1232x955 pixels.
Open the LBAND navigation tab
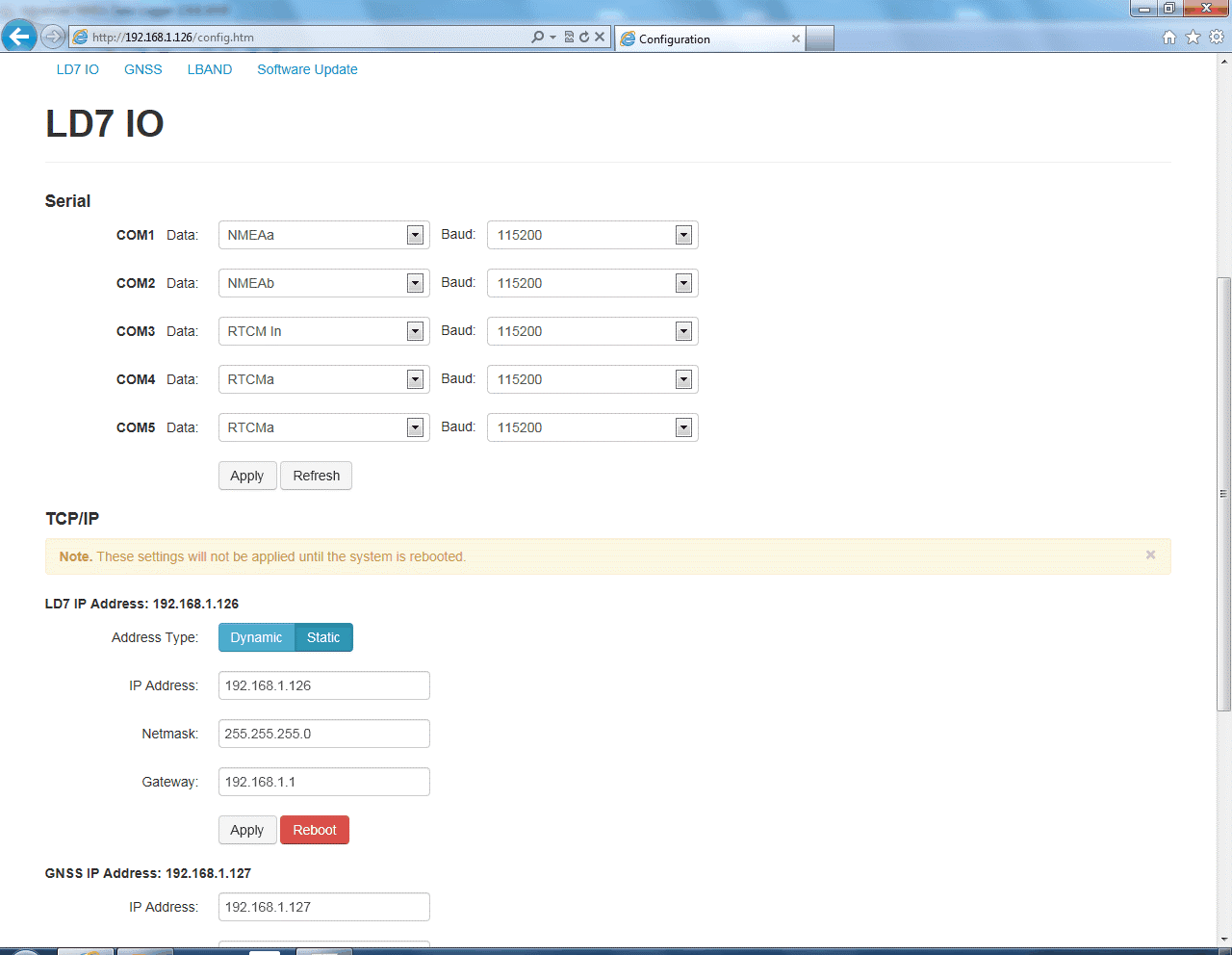(210, 69)
